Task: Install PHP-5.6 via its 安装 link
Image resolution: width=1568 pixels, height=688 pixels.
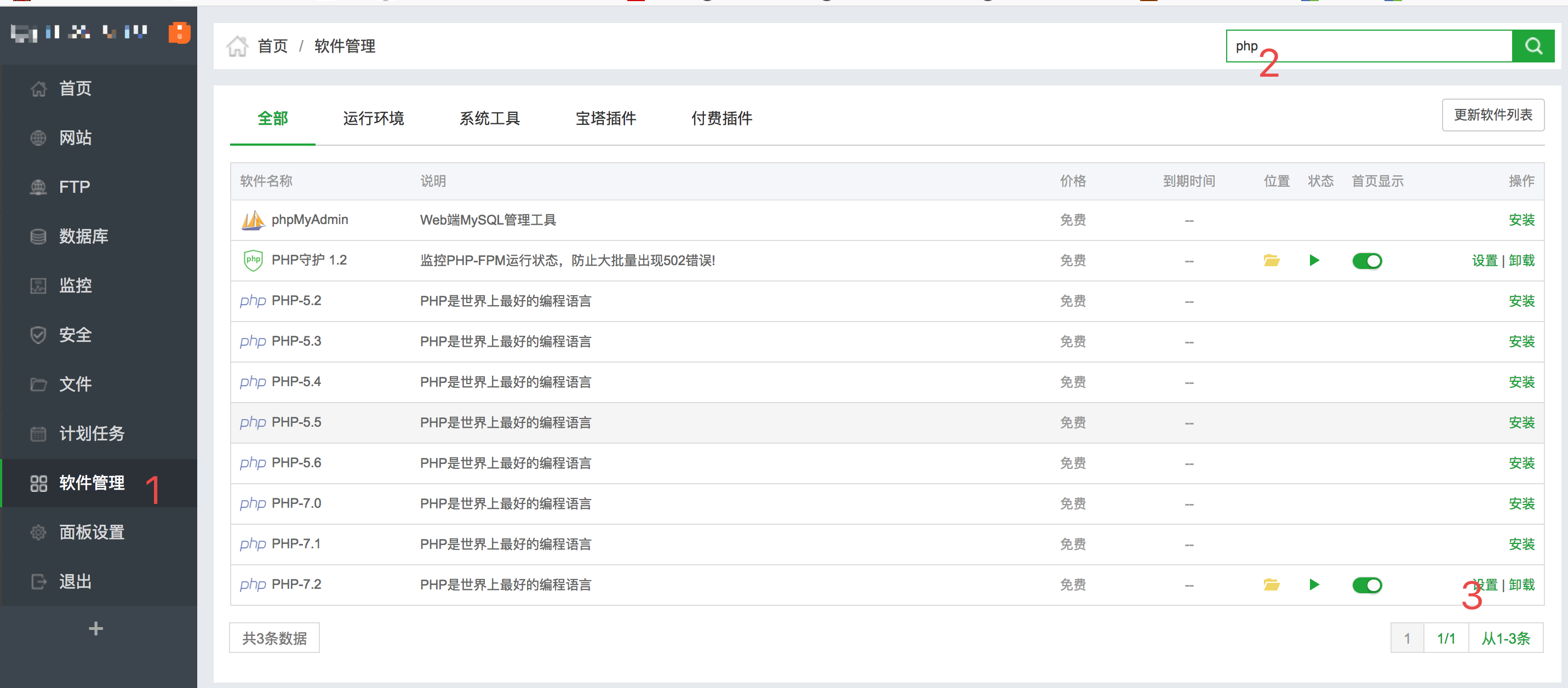Action: (x=1521, y=463)
